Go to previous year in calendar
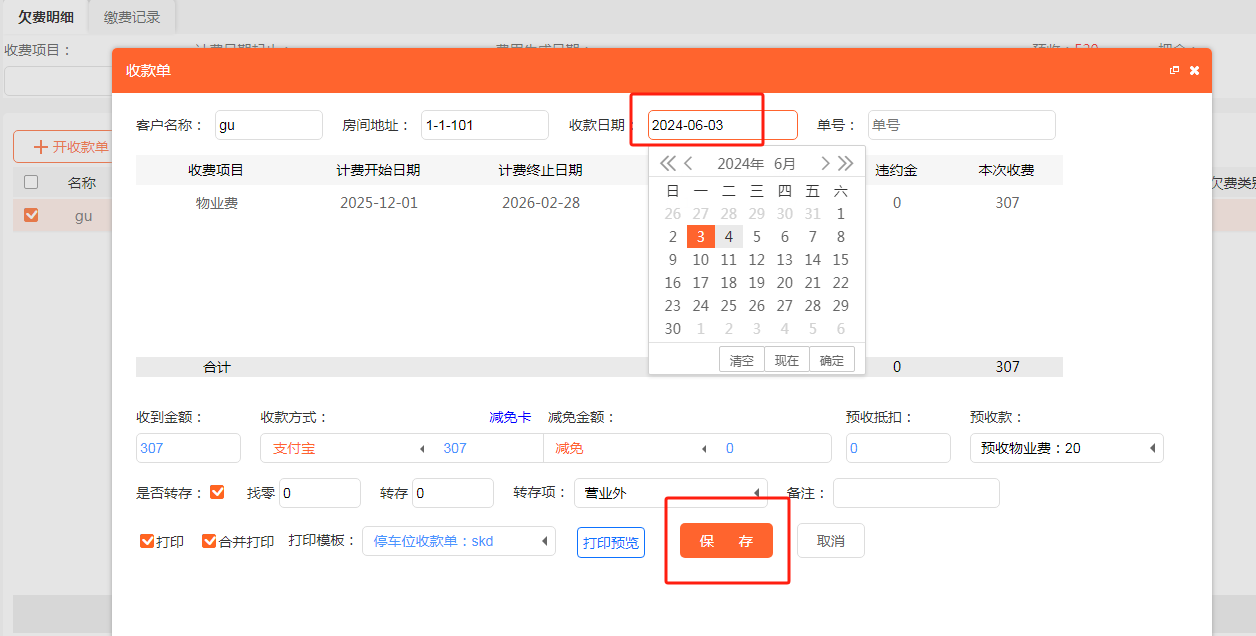Image resolution: width=1256 pixels, height=636 pixels. (666, 164)
